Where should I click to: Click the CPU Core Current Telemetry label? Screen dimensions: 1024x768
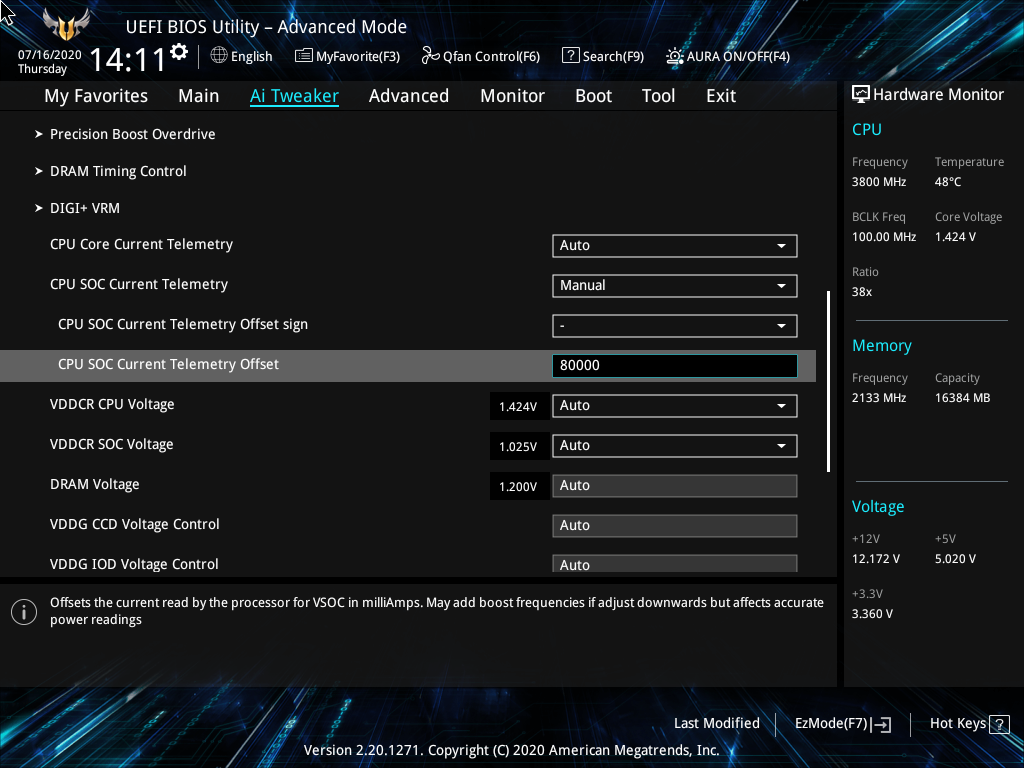[142, 244]
